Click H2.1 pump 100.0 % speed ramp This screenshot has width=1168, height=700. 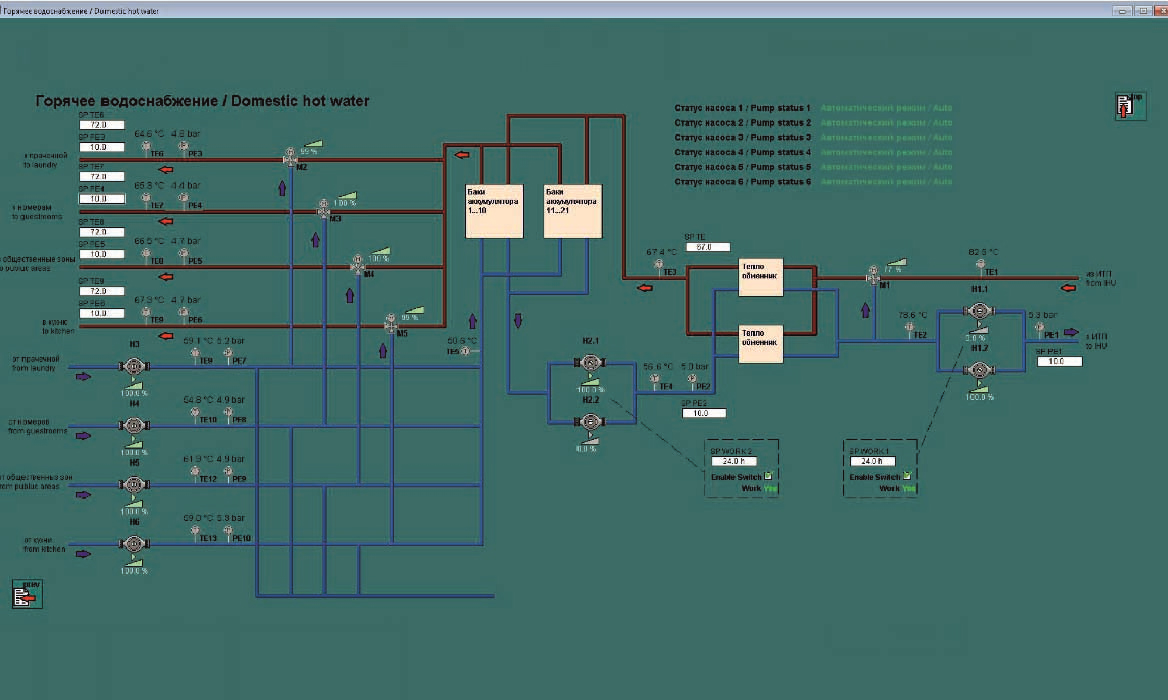point(590,382)
